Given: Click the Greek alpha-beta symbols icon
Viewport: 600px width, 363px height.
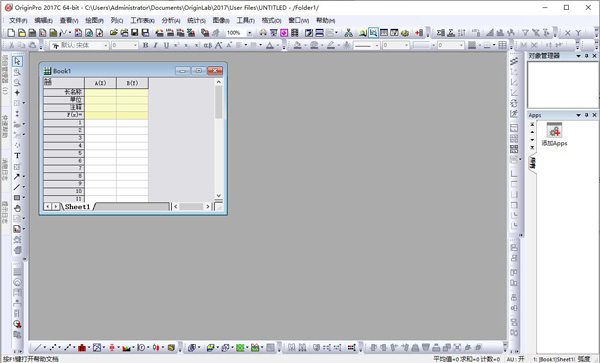Looking at the screenshot, I should coord(207,46).
